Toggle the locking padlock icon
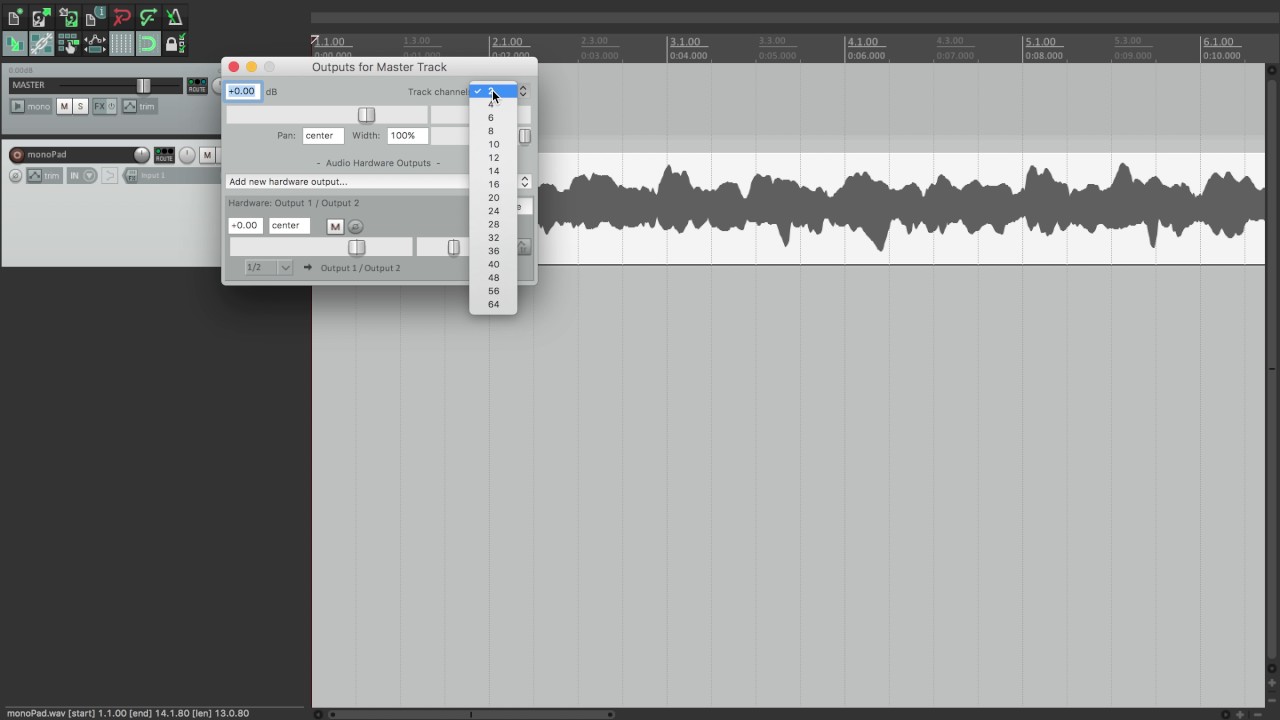The image size is (1280, 720). coord(174,44)
